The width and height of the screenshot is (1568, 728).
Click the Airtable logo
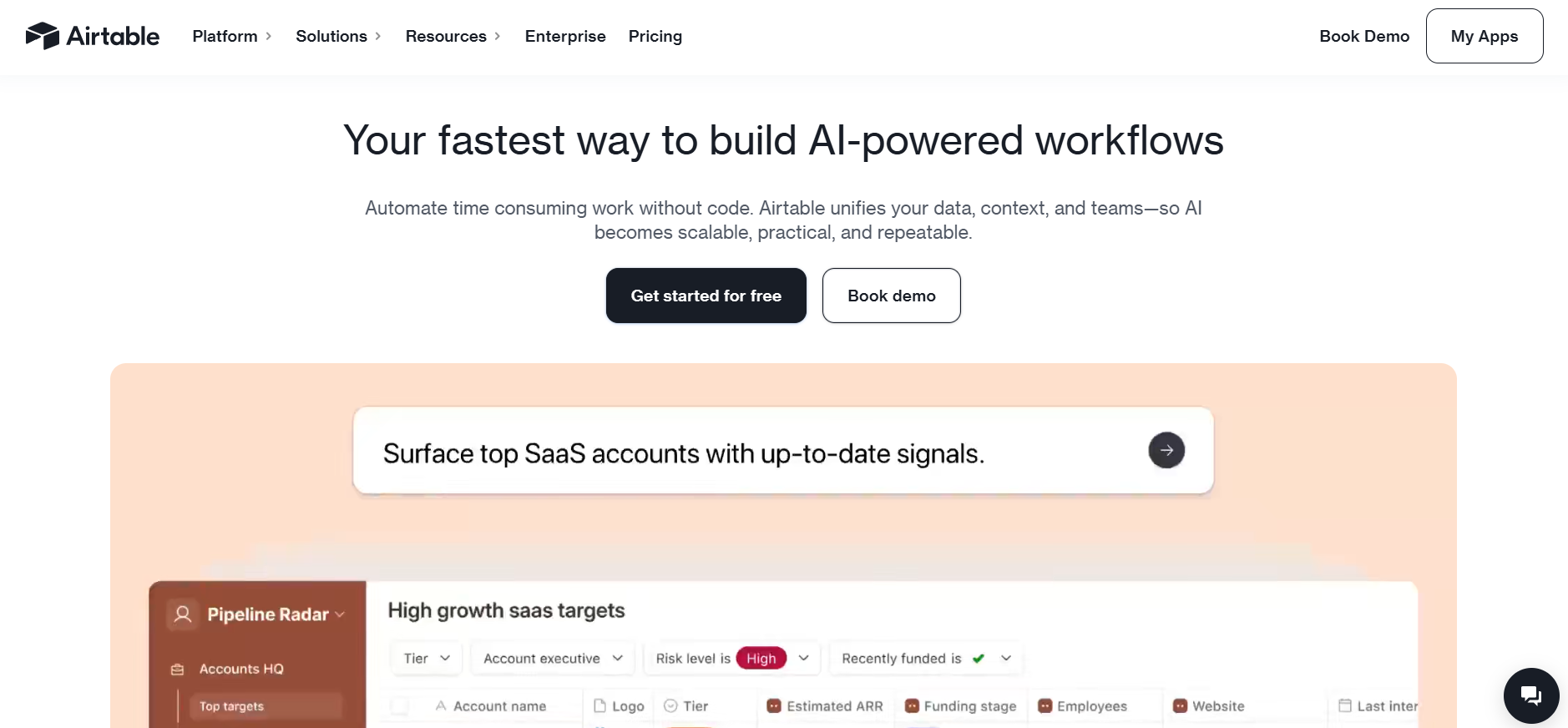coord(93,36)
